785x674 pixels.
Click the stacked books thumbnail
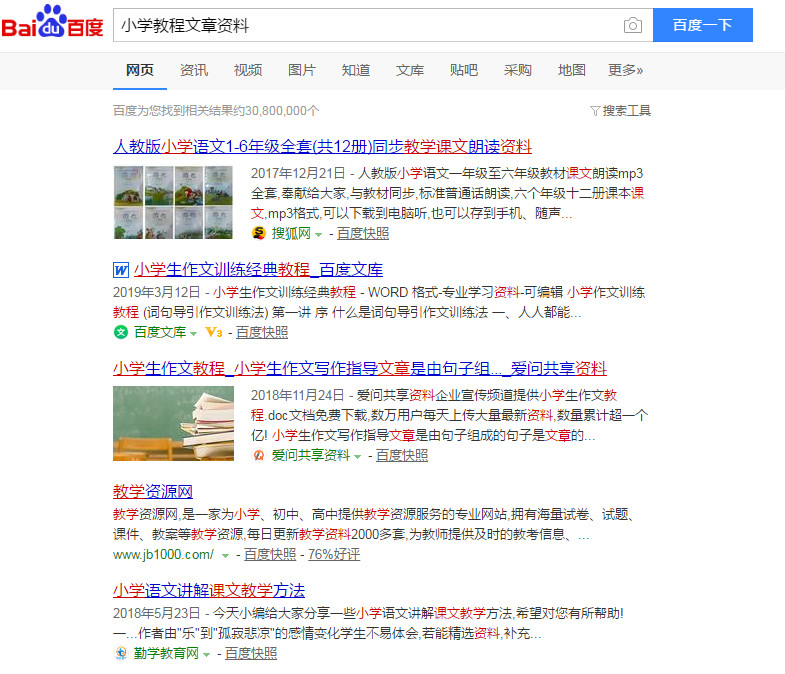[173, 423]
